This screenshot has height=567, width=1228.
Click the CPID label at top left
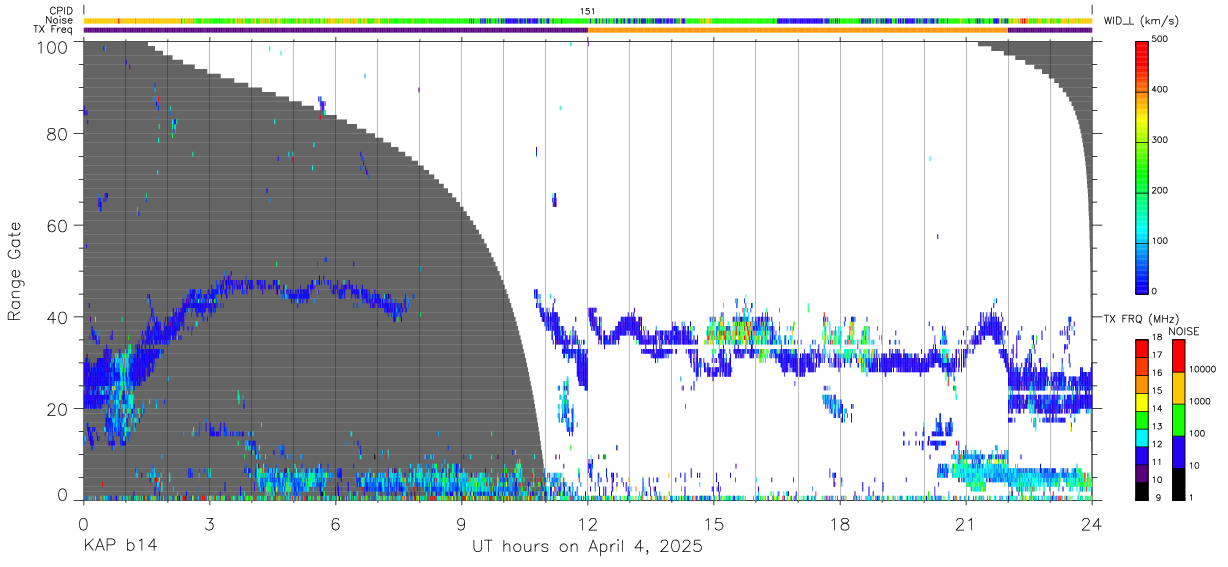60,11
